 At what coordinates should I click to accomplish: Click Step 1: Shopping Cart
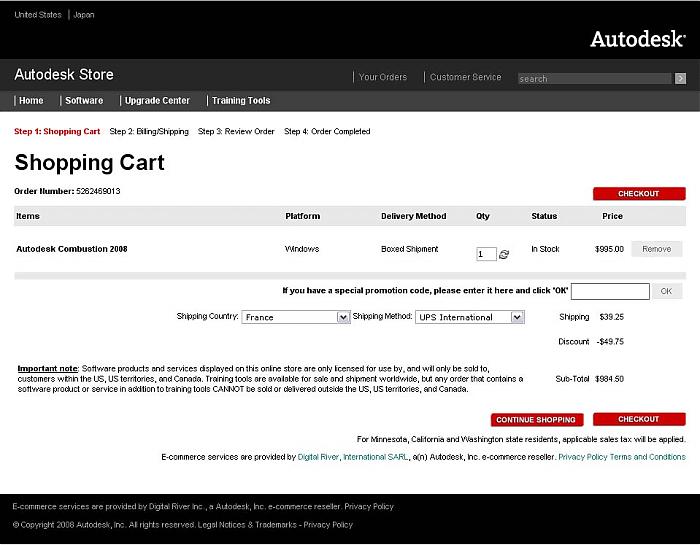[57, 131]
